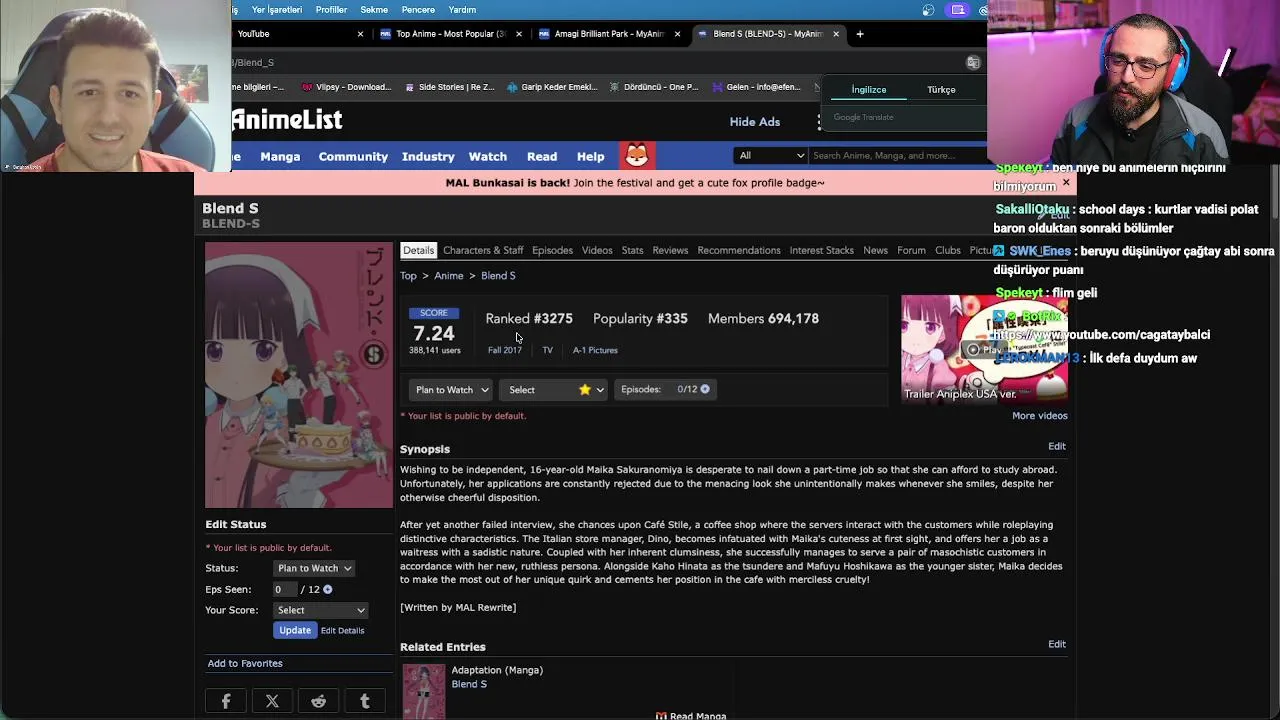Screen dimensions: 1280x720
Task: Open Characters & Staff tab
Action: (483, 250)
